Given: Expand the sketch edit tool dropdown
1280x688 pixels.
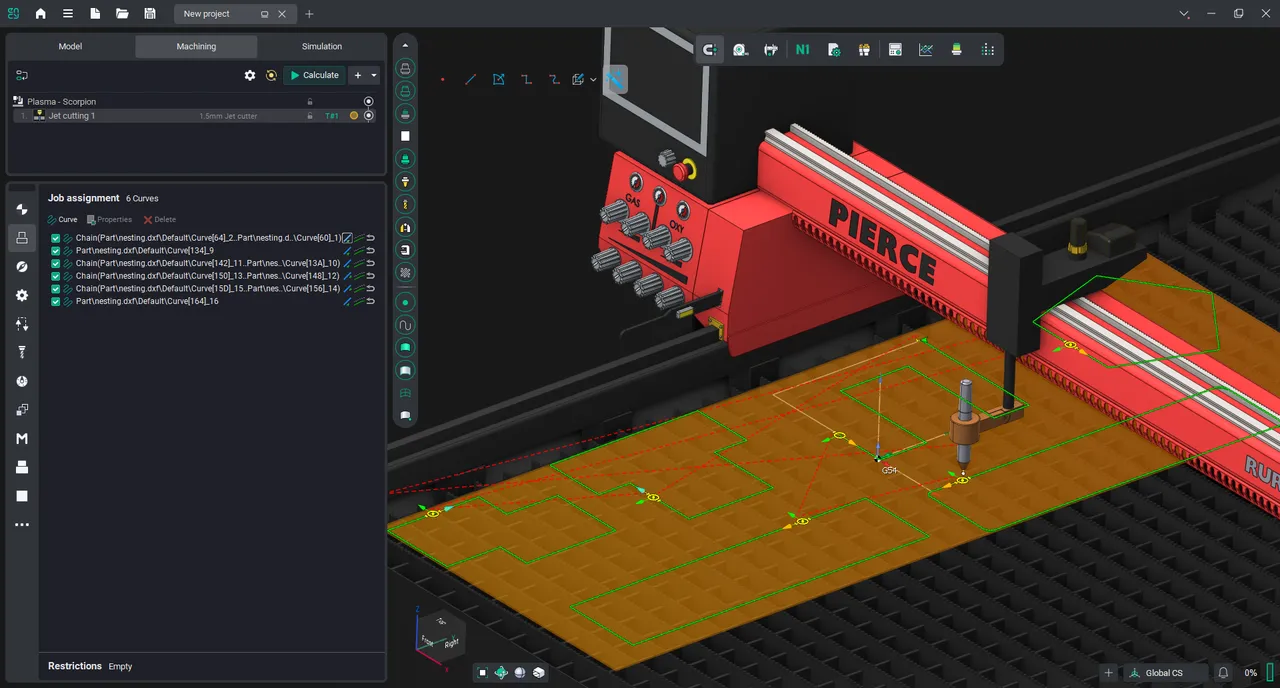Looking at the screenshot, I should (x=593, y=79).
